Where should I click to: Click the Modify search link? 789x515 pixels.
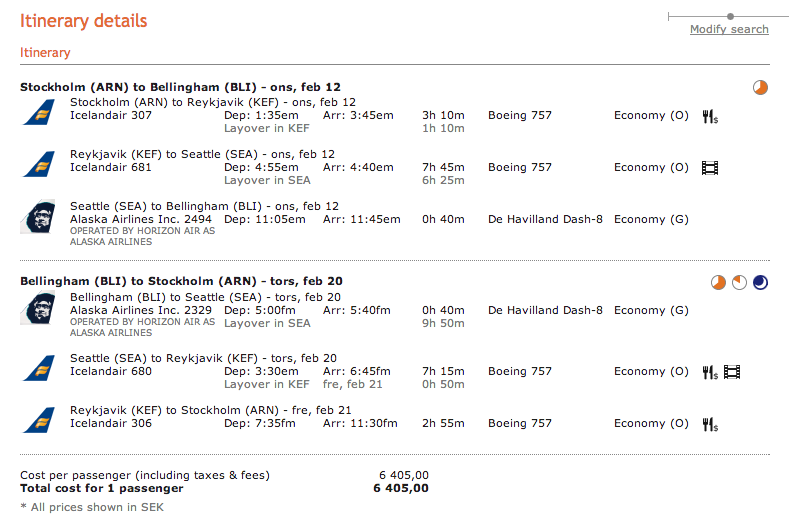pyautogui.click(x=729, y=29)
